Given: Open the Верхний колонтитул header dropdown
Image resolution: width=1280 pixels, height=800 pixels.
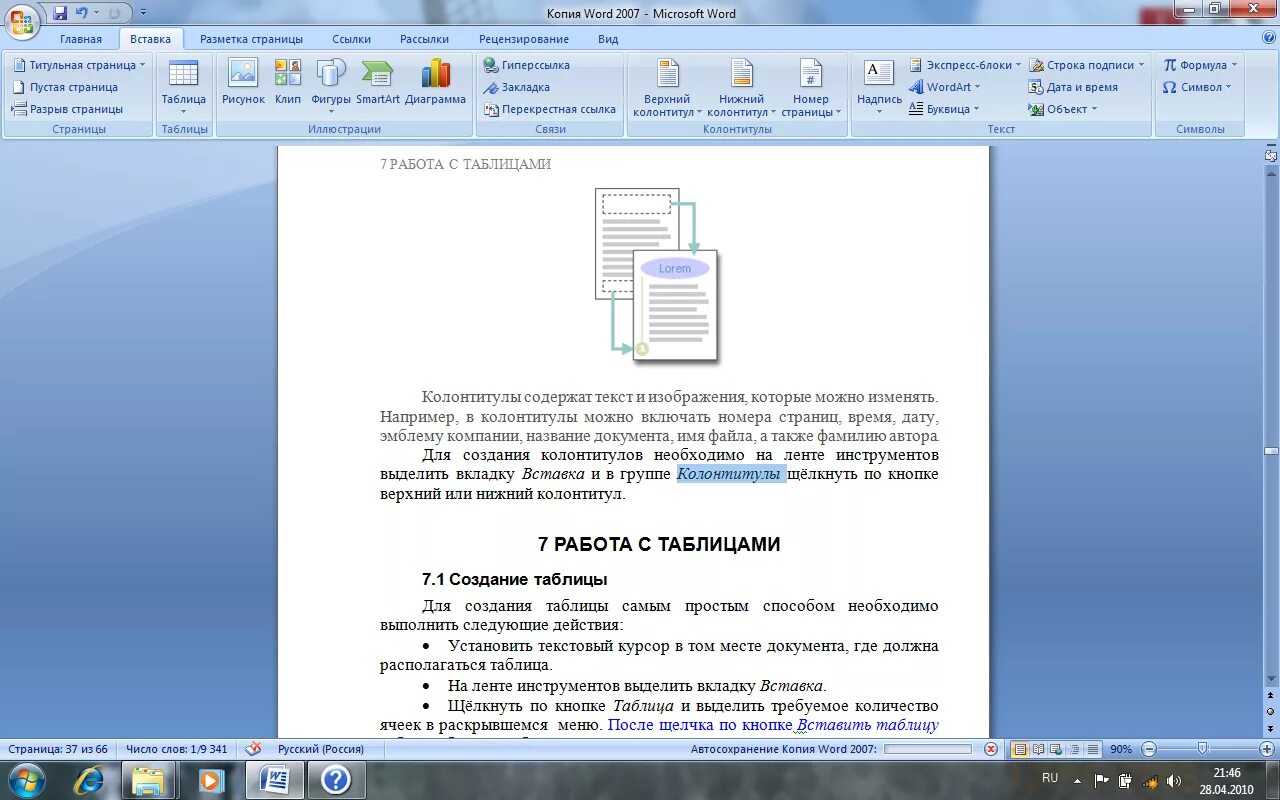Looking at the screenshot, I should [667, 89].
